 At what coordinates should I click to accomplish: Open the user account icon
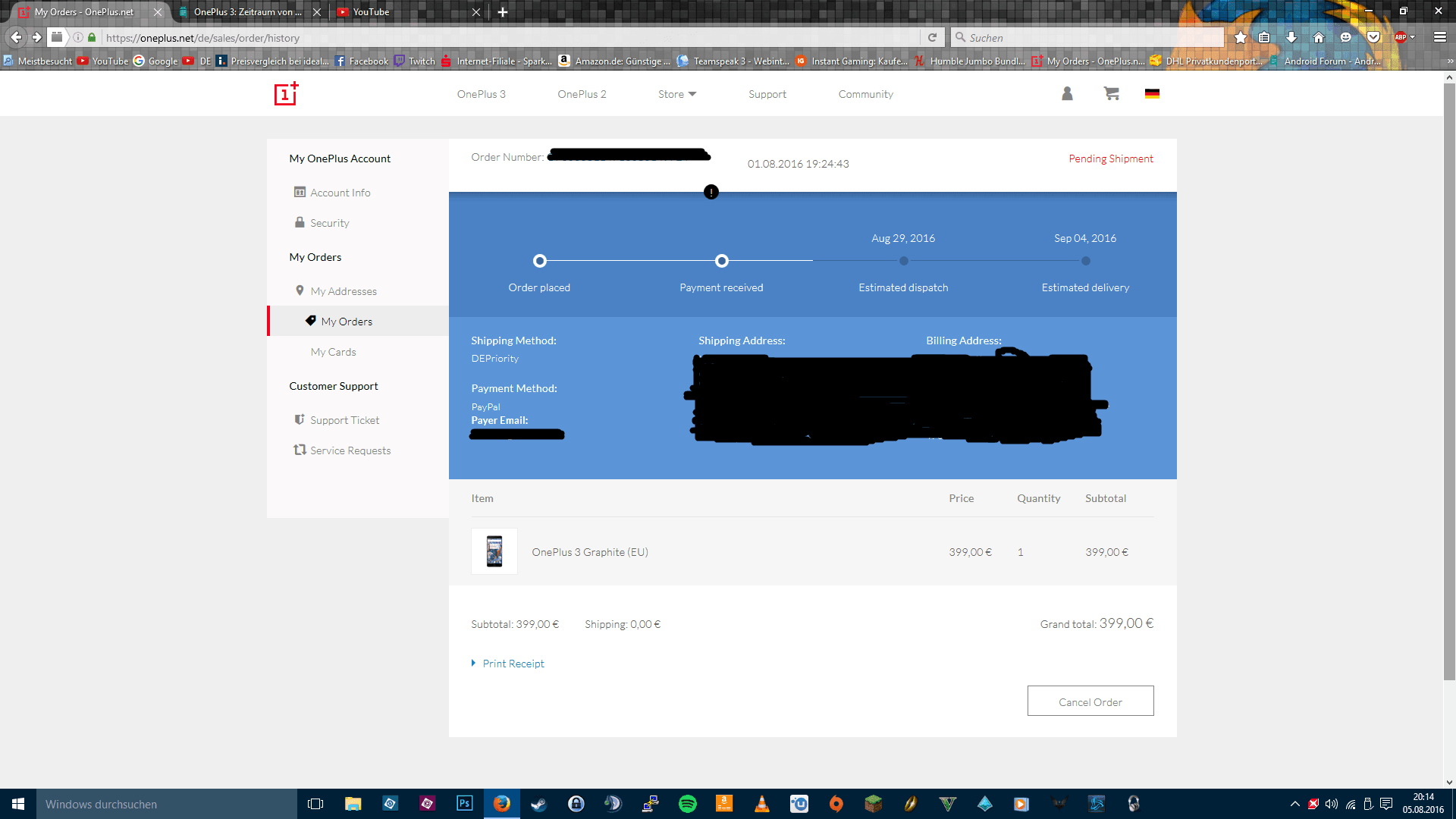pyautogui.click(x=1067, y=93)
